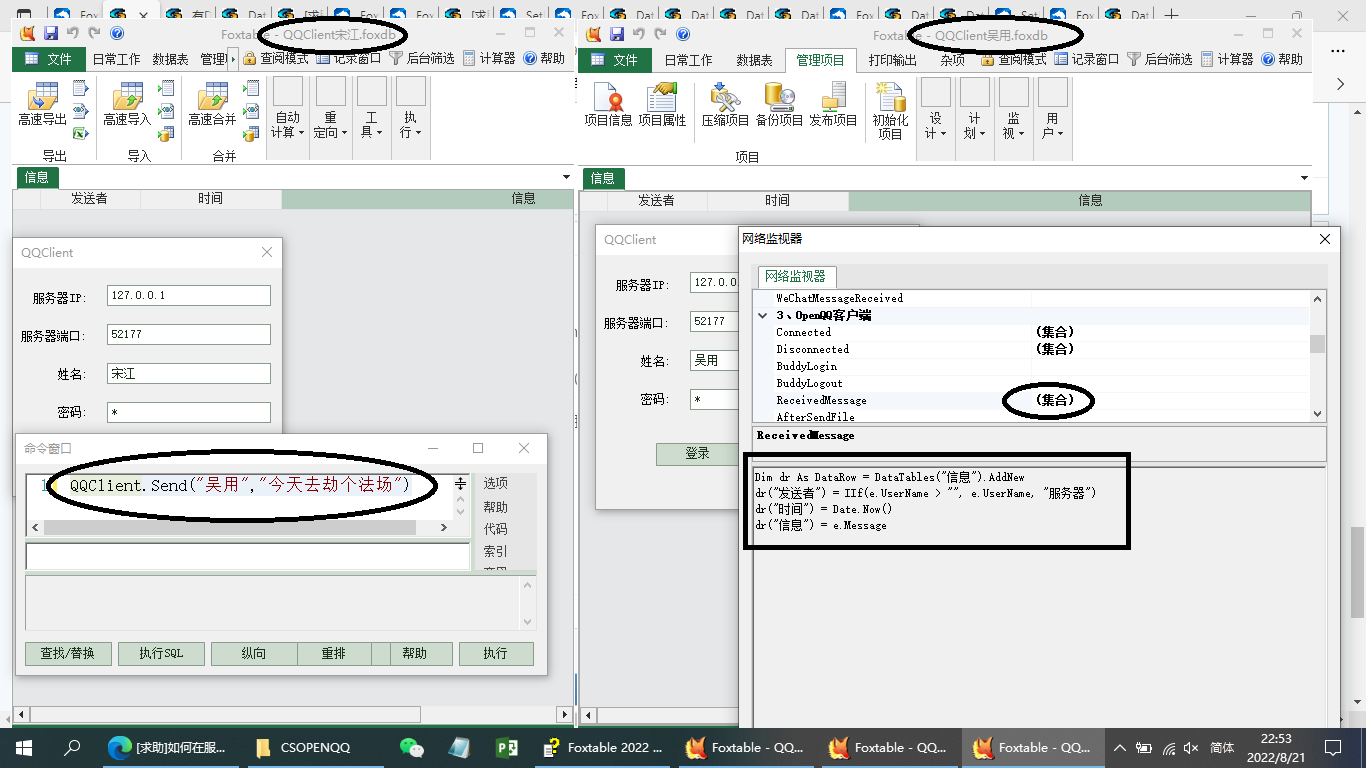Click 重排 button in command window
The width and height of the screenshot is (1366, 768).
(334, 653)
